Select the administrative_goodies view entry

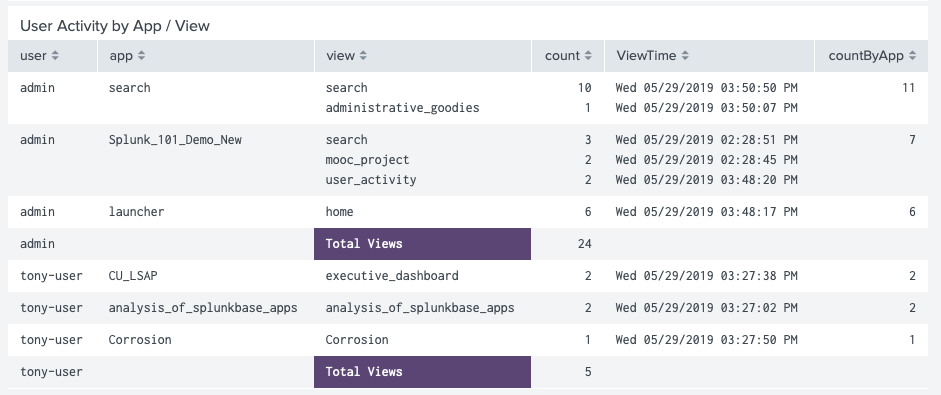403,108
